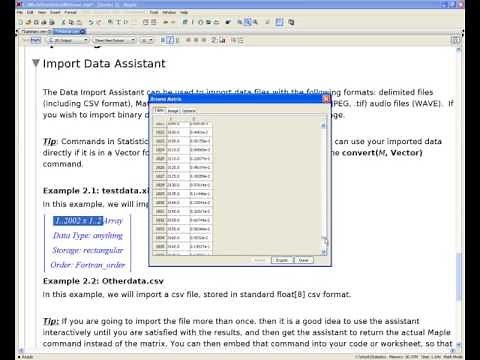
Task: Open print preview from the toolbar
Action: click(x=52, y=22)
